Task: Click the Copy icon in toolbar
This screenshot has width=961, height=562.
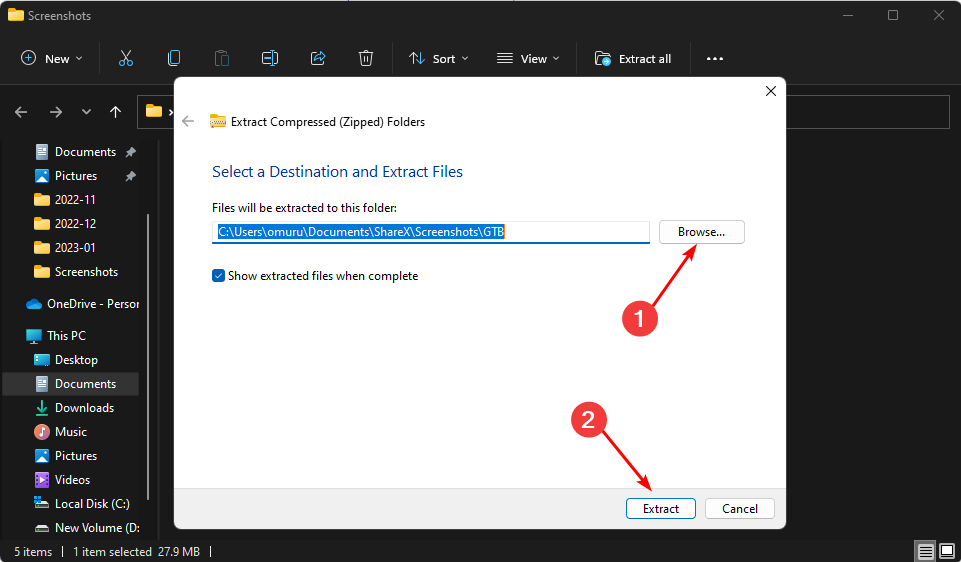Action: [174, 59]
